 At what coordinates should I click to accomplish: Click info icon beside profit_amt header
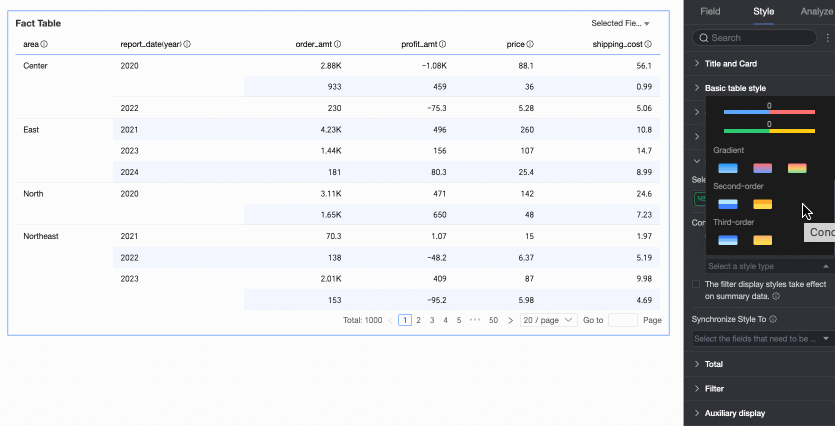click(x=443, y=45)
